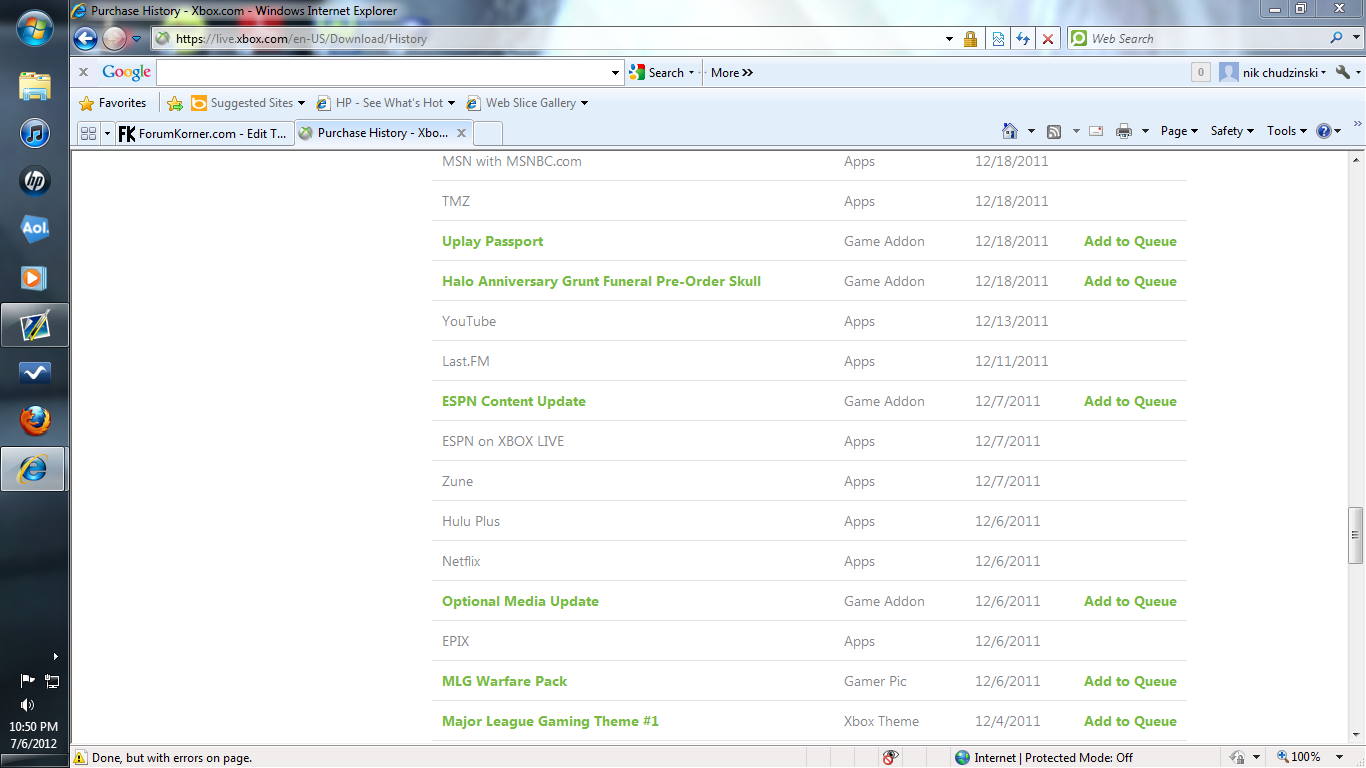Screen dimensions: 1366x768
Task: Click the Add to Favorites Bar icon
Action: pos(175,103)
